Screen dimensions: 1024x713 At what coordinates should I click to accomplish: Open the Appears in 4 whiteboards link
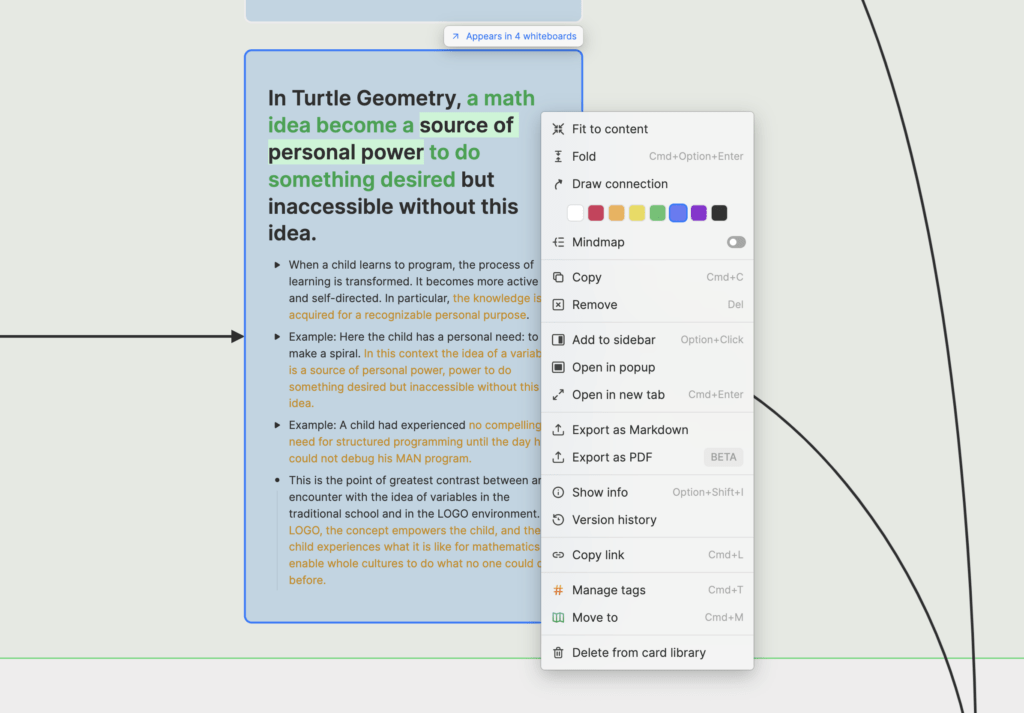[513, 37]
